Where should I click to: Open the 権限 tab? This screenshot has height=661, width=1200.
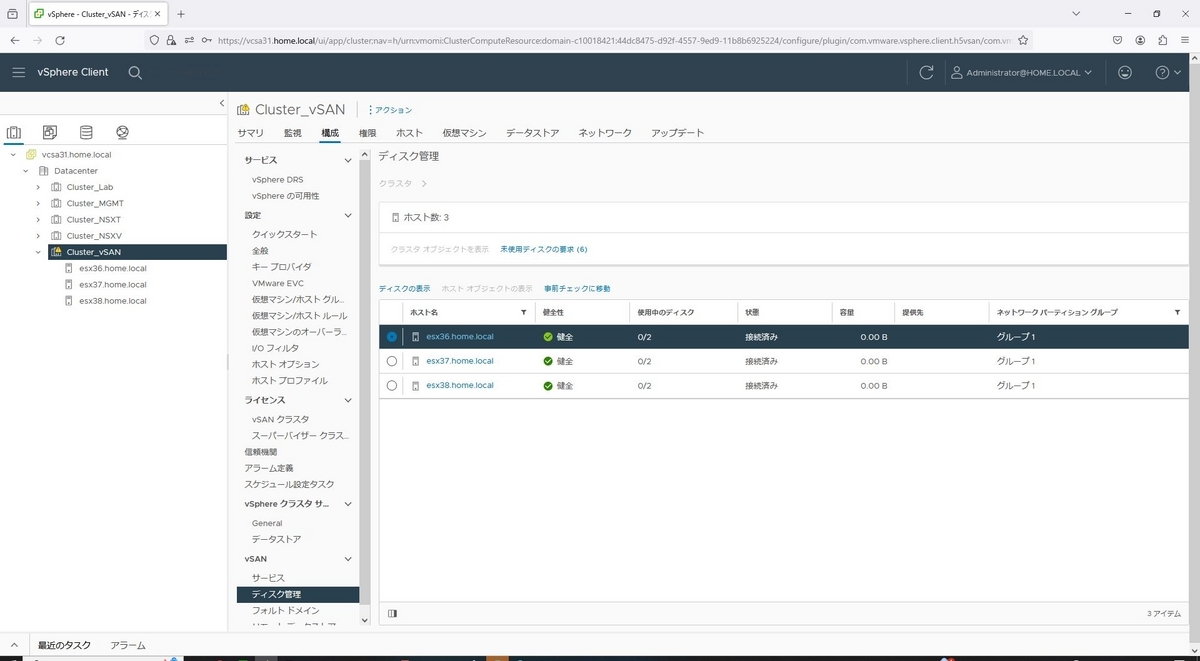(x=367, y=133)
